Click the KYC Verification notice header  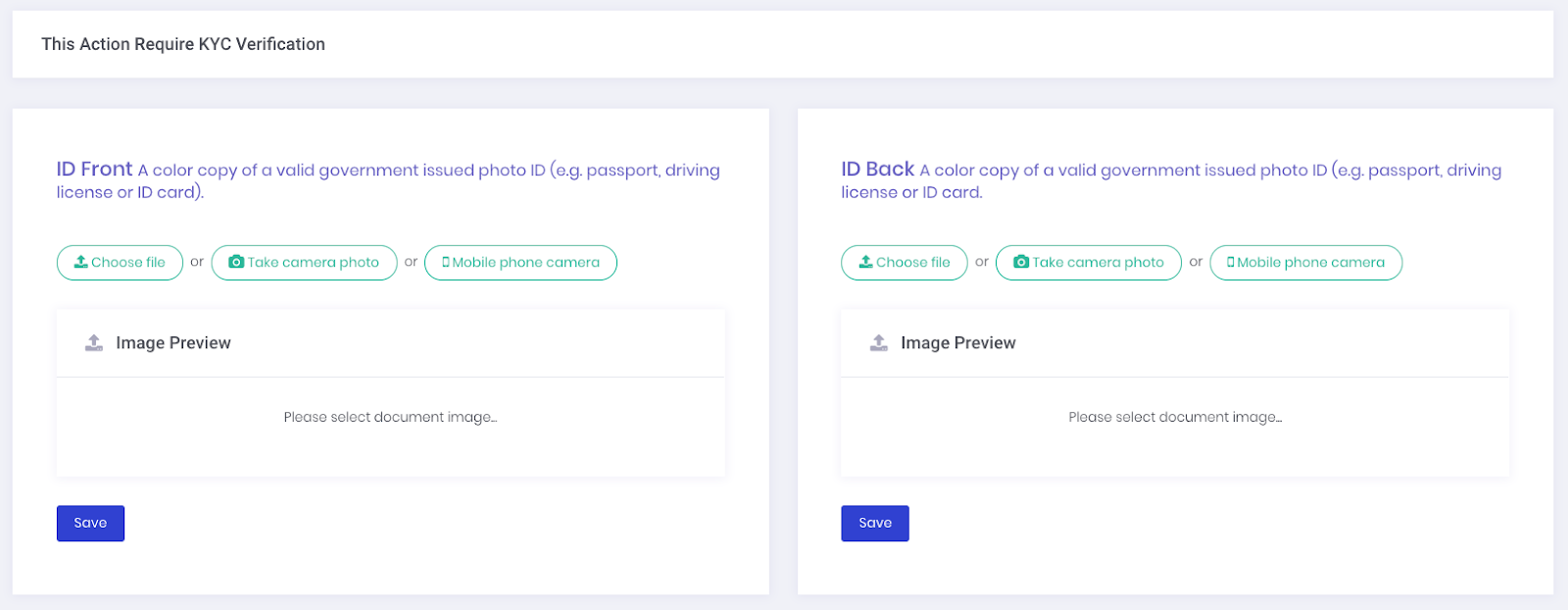(183, 44)
